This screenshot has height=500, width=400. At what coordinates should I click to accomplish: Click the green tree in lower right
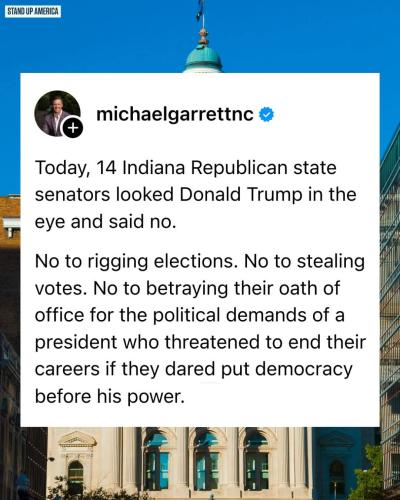[x=367, y=475]
